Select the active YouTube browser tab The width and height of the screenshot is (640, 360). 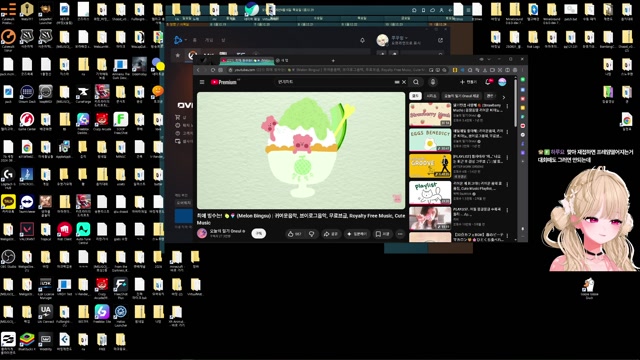(246, 60)
